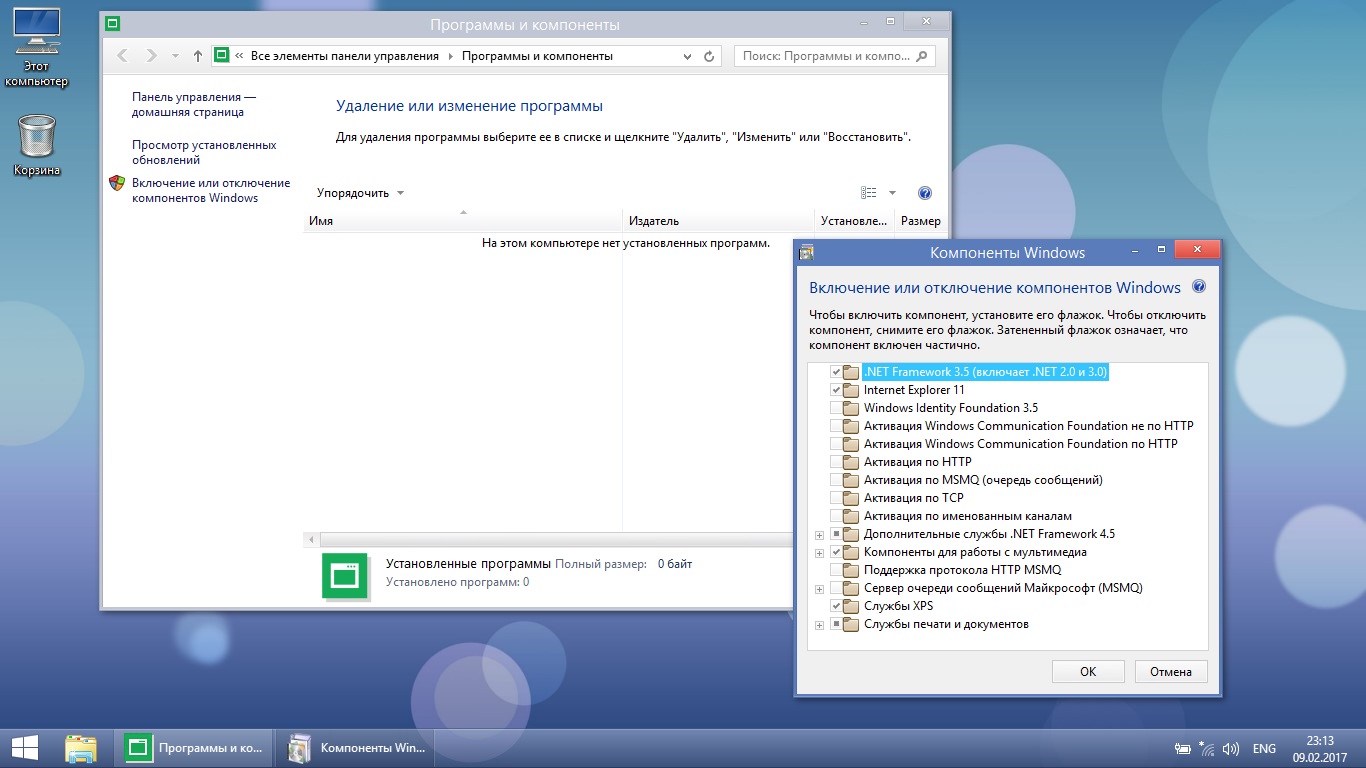Click the help icon in Windows Components dialog

[1199, 288]
